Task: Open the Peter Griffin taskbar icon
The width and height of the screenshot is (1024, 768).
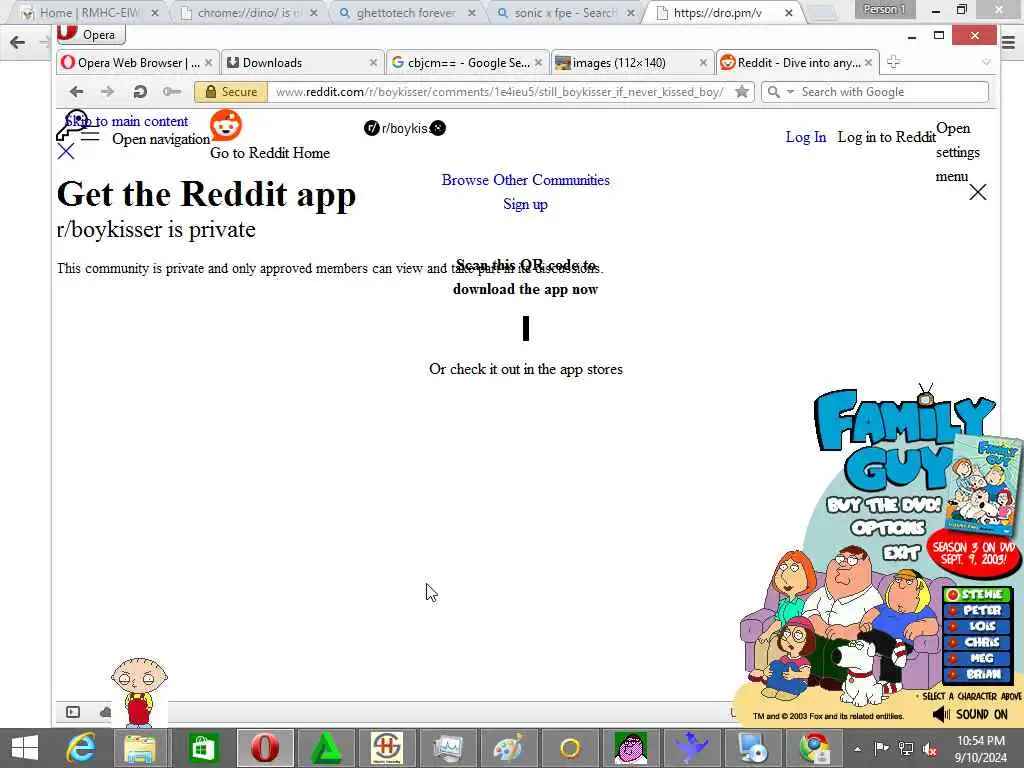Action: point(630,748)
